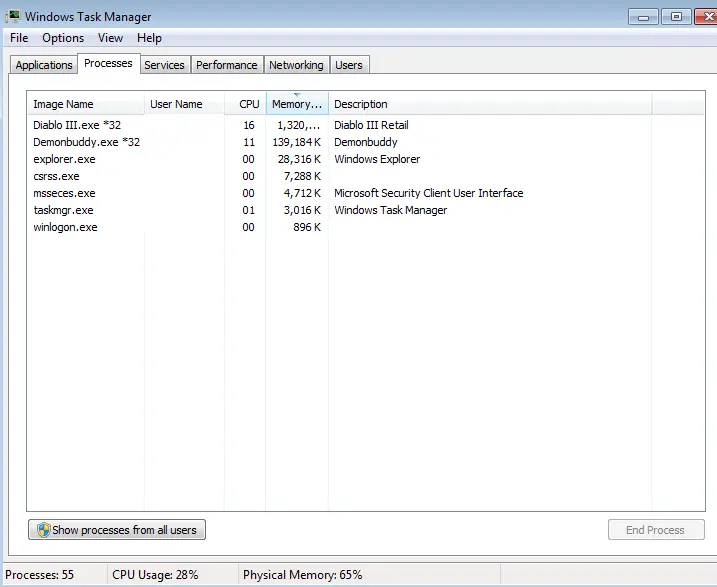Select the Processes tab
This screenshot has height=587, width=717.
click(x=108, y=63)
